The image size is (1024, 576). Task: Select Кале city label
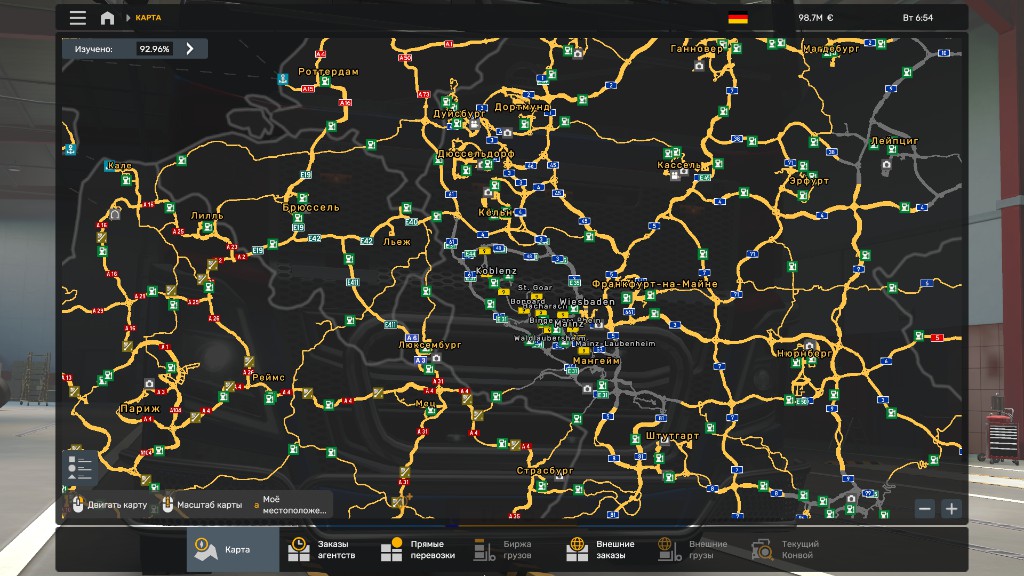point(120,166)
